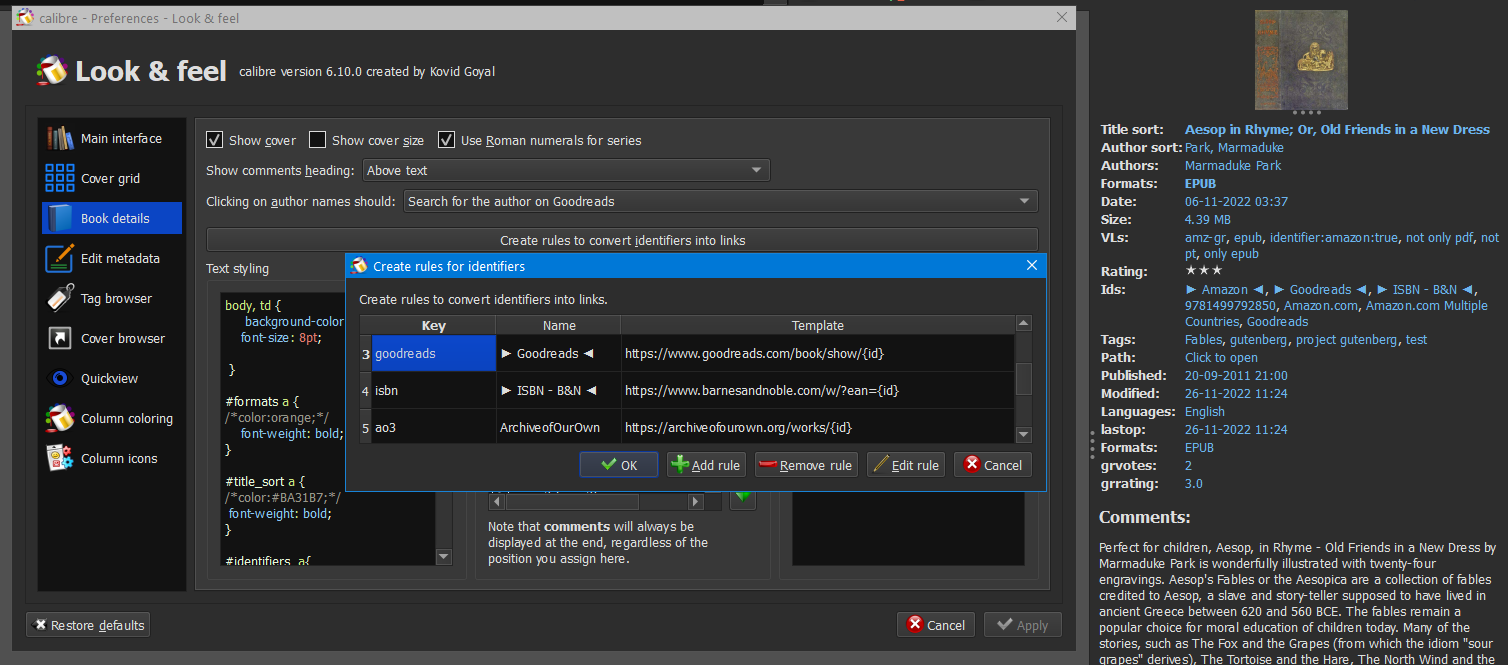Click book cover thumbnail in details panel
This screenshot has width=1508, height=665.
(1300, 59)
